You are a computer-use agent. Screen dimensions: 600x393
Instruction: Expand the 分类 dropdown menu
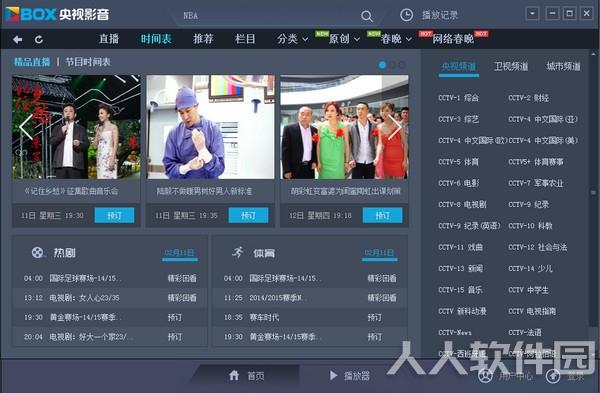point(293,39)
